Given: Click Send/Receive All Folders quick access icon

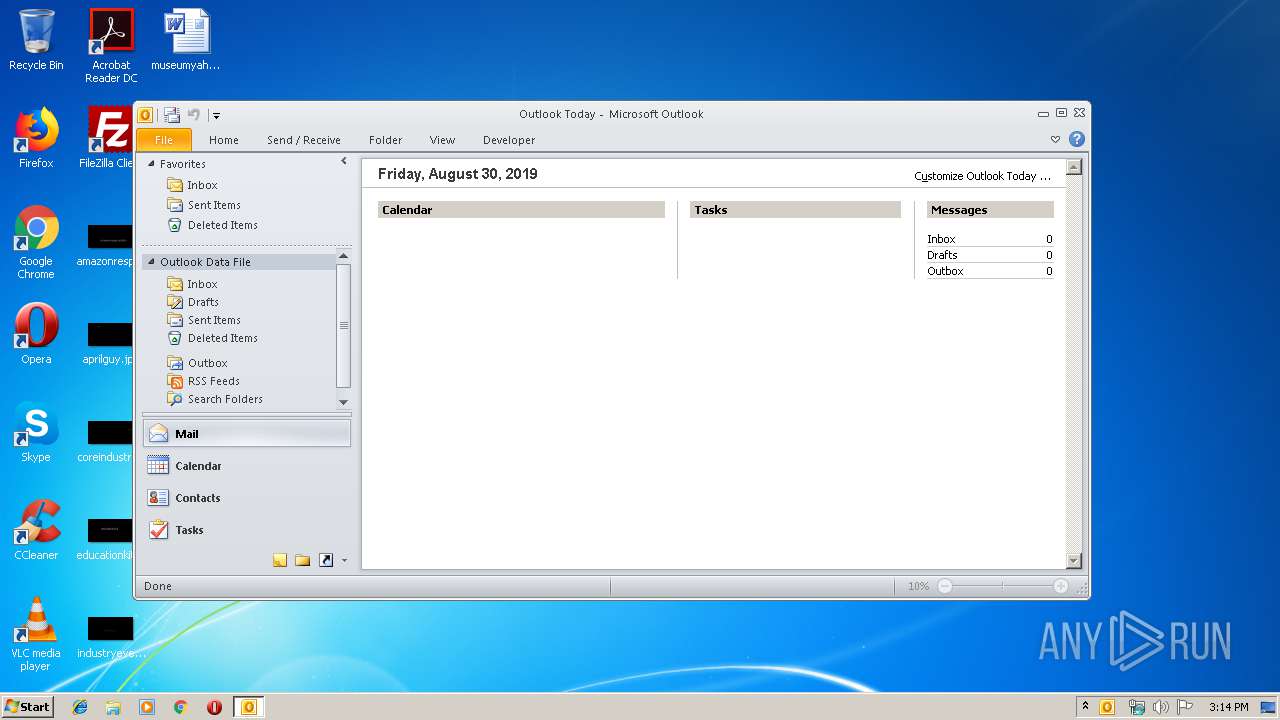Looking at the screenshot, I should coord(172,114).
